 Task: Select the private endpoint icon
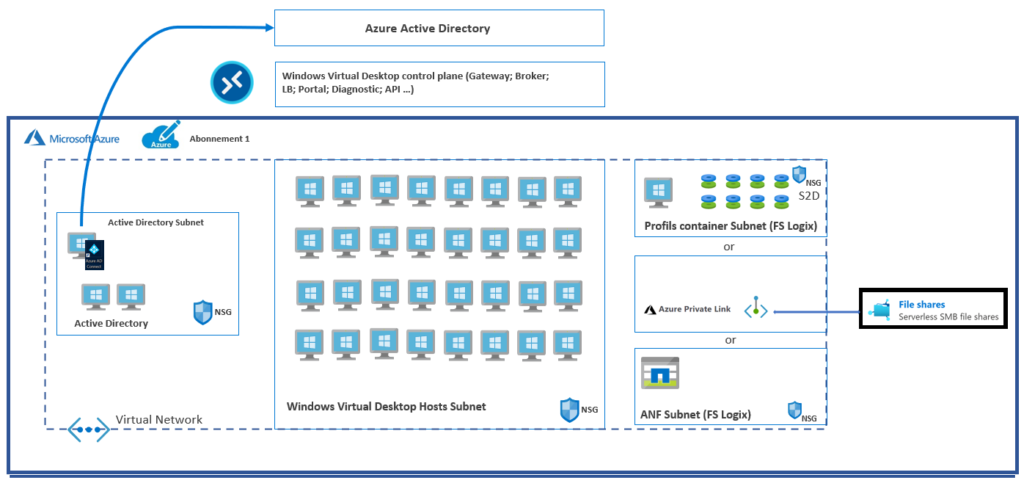point(756,308)
